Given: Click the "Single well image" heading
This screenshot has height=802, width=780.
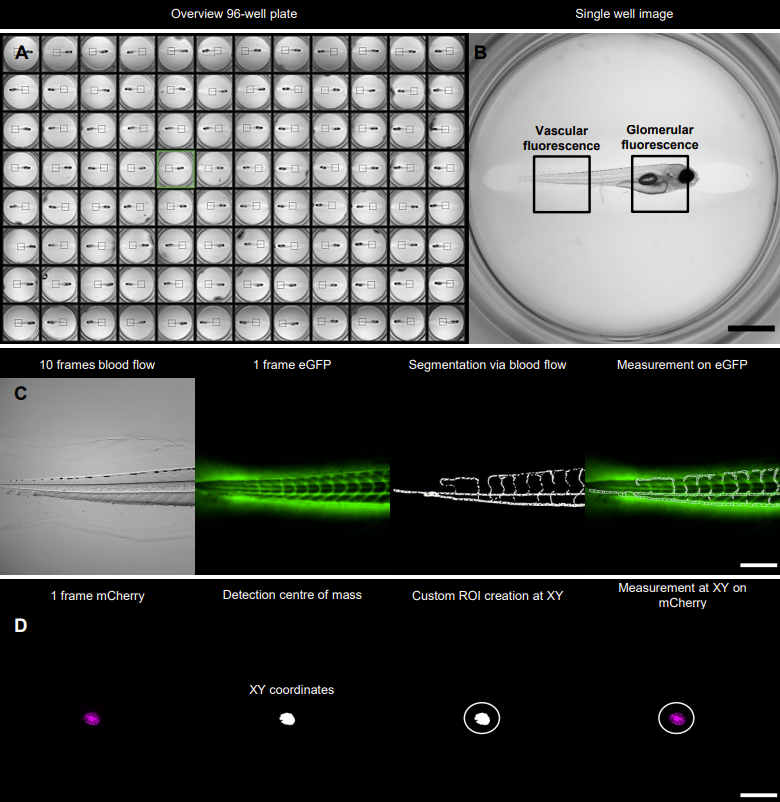Looking at the screenshot, I should (624, 14).
